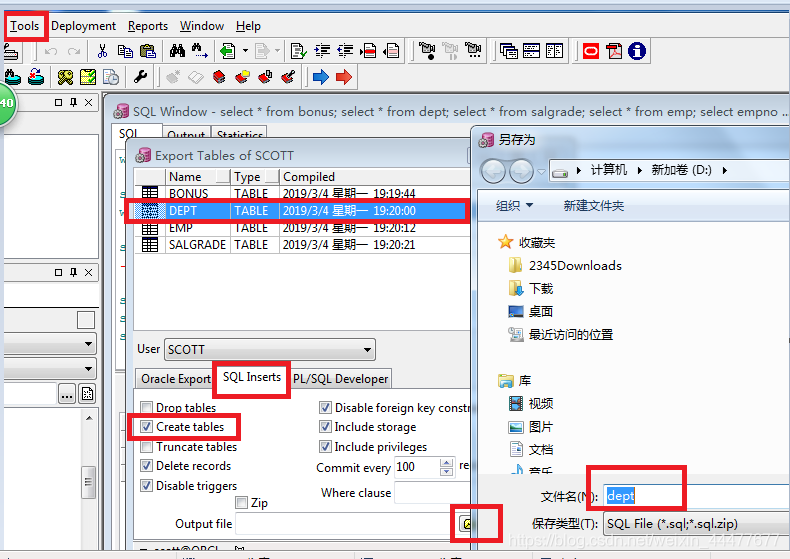This screenshot has height=559, width=790.
Task: Select the BONUS table row
Action: tap(302, 193)
